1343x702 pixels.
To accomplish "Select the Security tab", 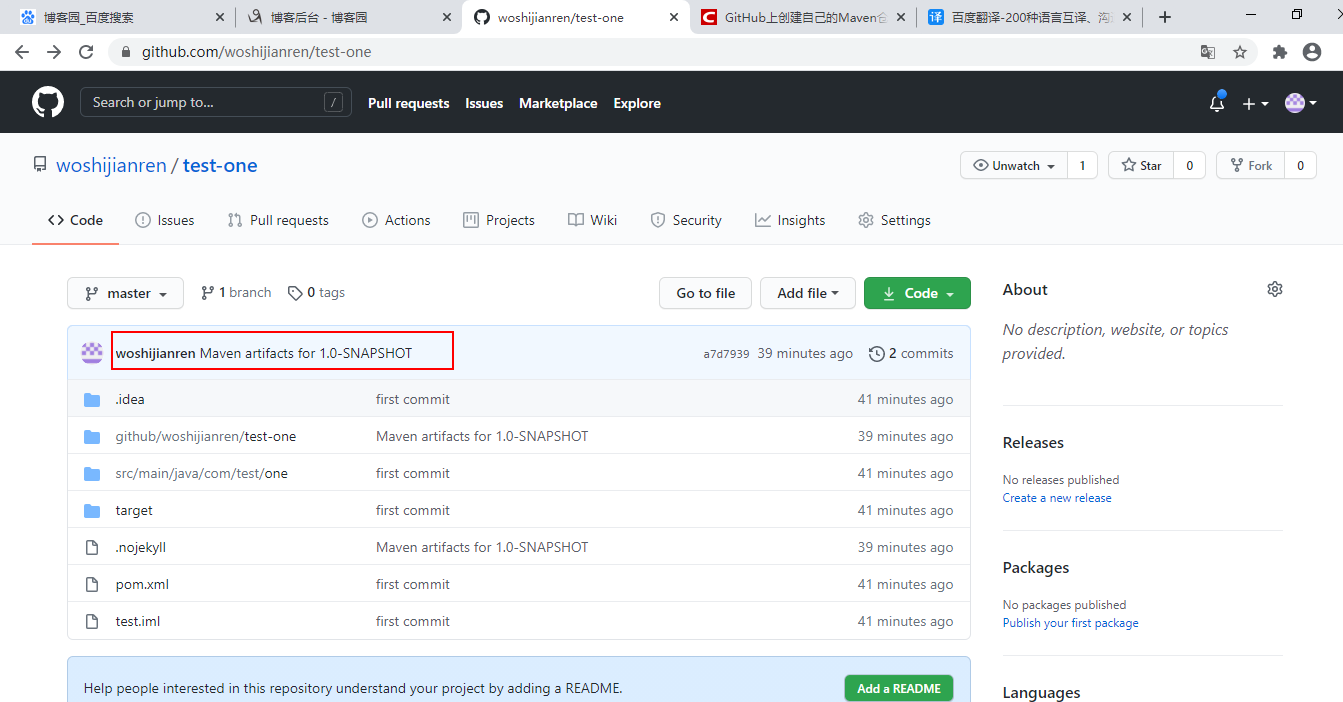I will click(x=686, y=220).
